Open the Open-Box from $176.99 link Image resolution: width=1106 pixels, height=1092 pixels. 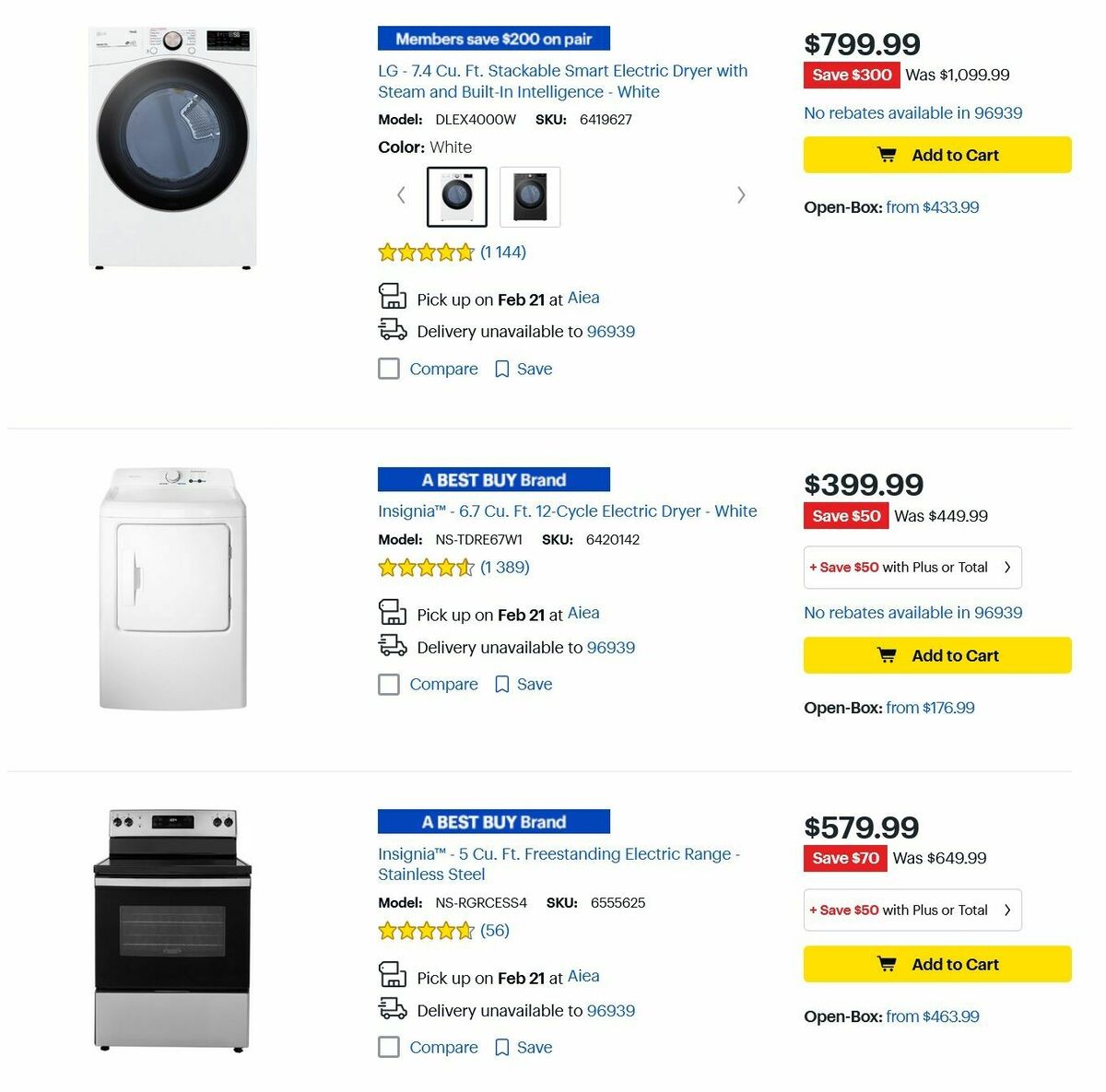pos(930,707)
